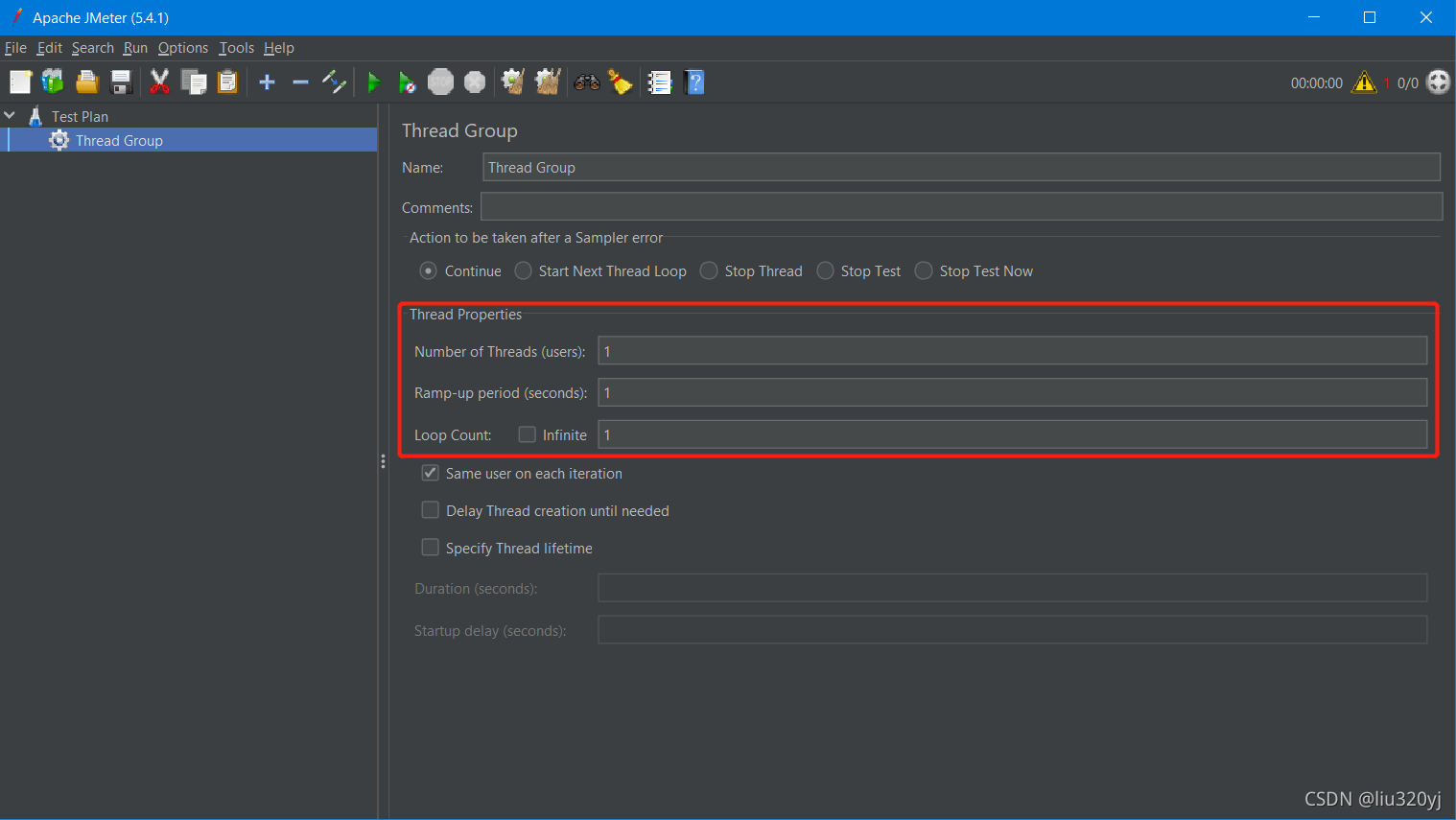Screen dimensions: 1456x820
Task: Click the Startup delay (seconds) field
Action: coord(1013,630)
